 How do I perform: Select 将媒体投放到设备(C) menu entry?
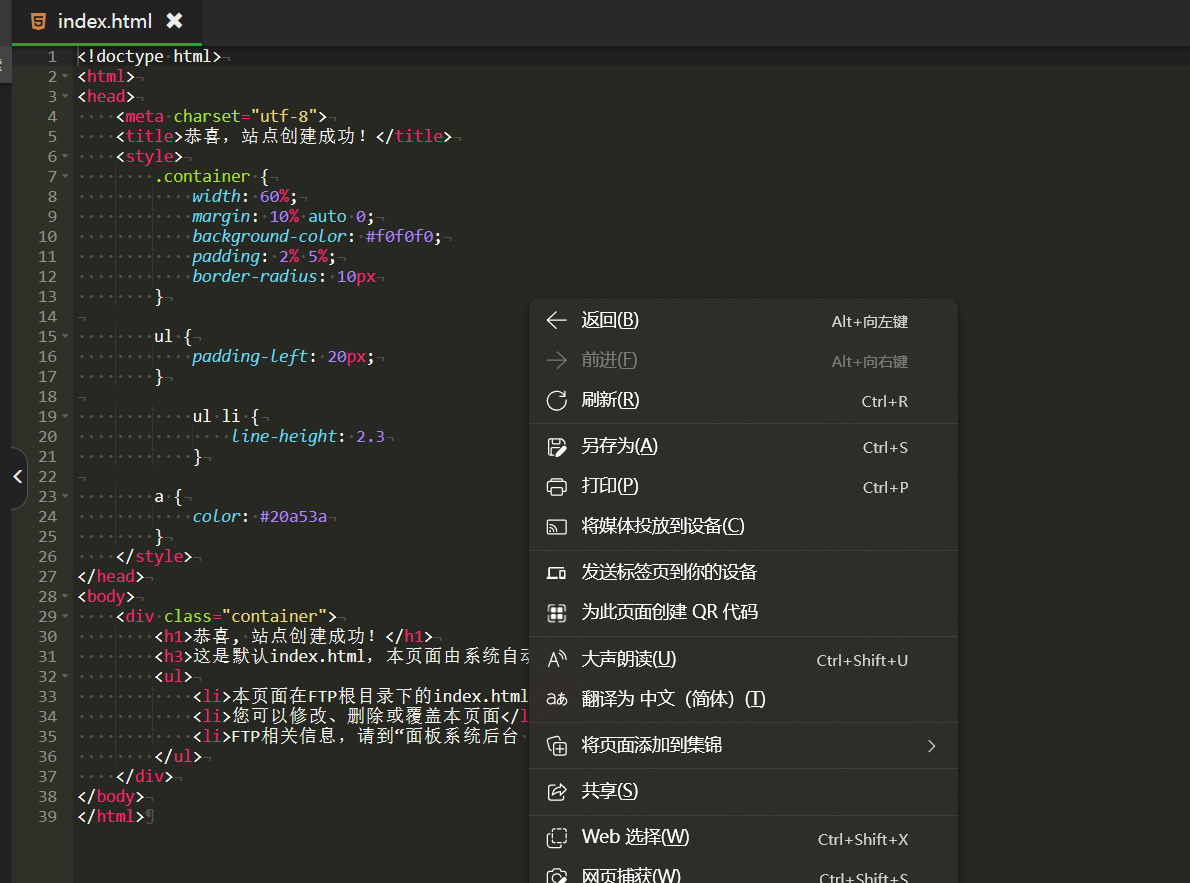point(743,526)
